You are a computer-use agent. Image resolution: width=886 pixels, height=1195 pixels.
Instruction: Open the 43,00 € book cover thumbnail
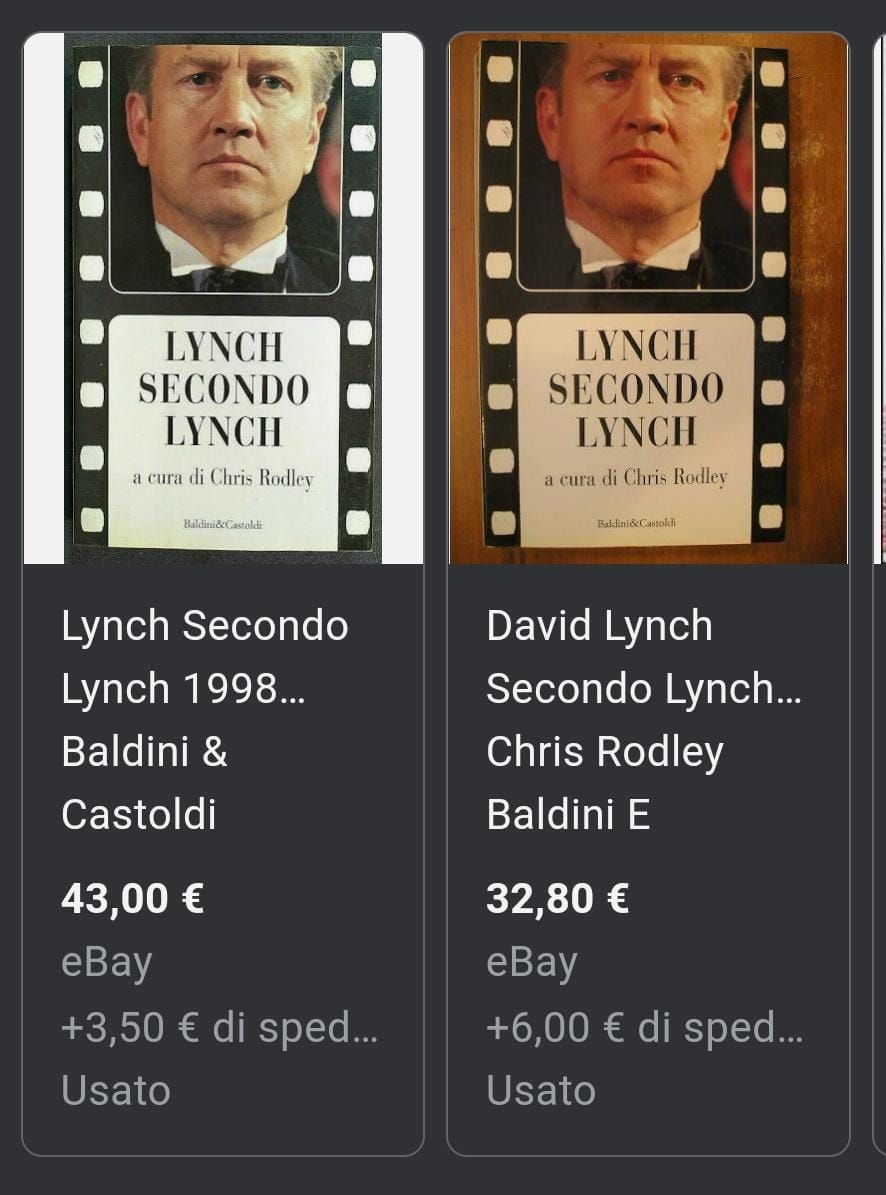tap(223, 298)
